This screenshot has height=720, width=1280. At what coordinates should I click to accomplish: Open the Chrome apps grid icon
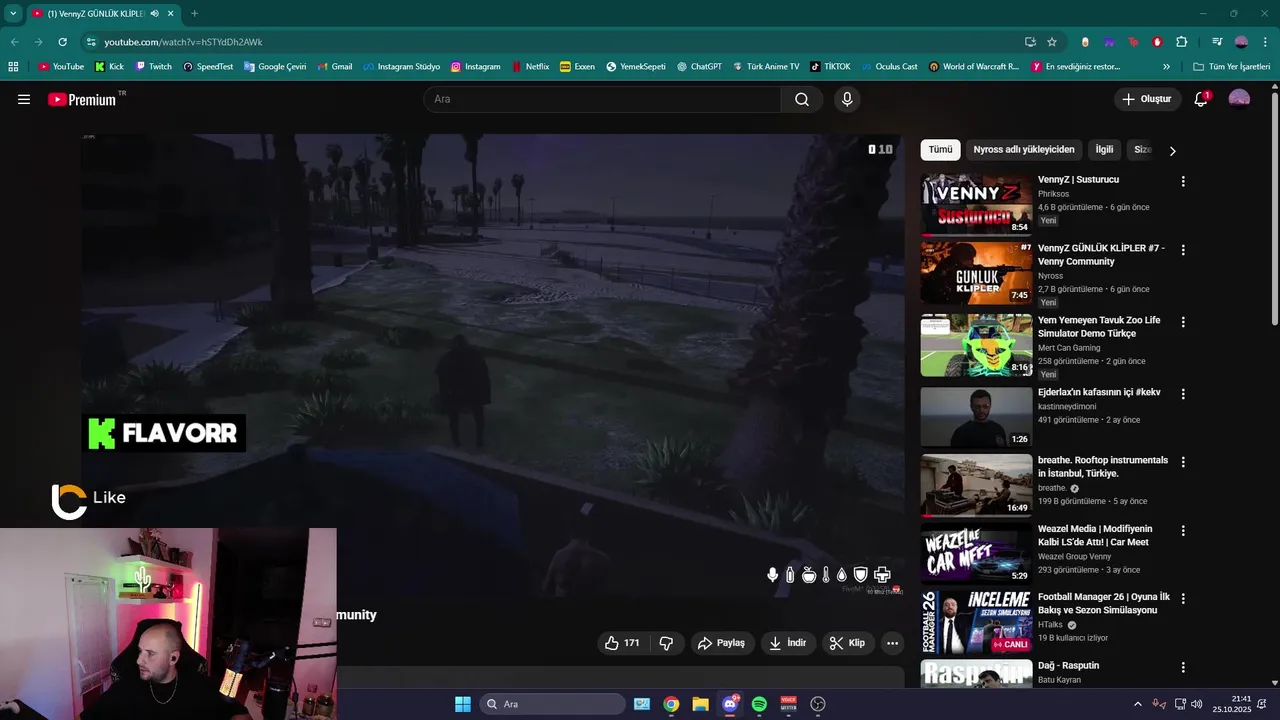point(13,67)
